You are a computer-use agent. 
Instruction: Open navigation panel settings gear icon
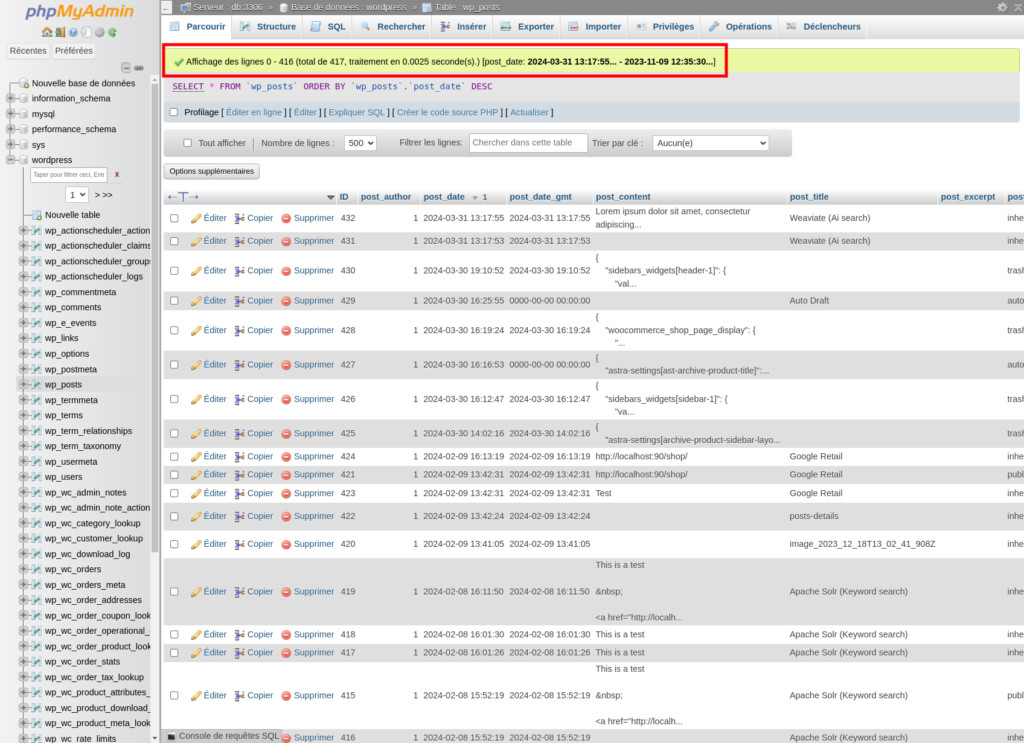pyautogui.click(x=99, y=32)
